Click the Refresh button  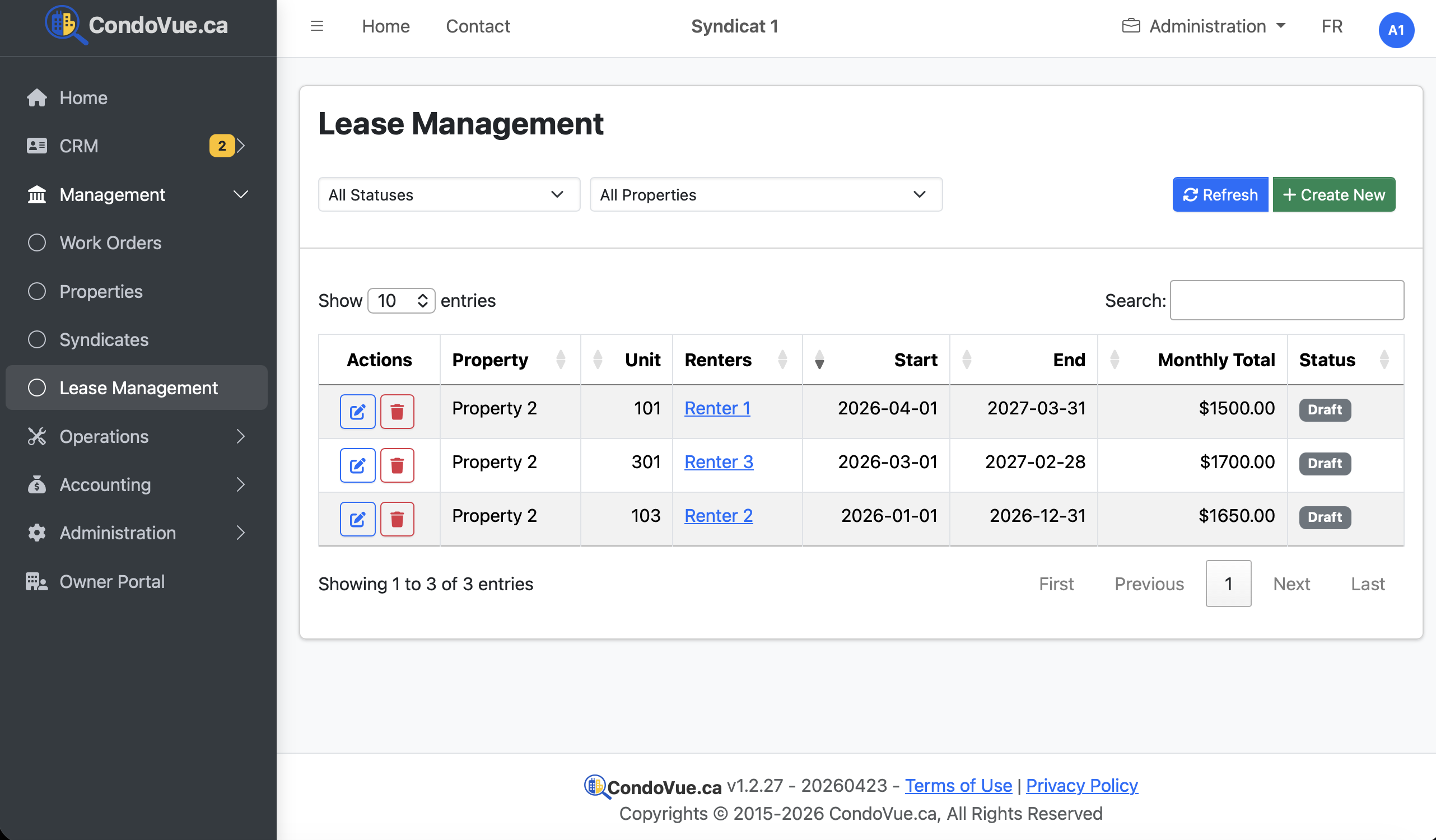click(x=1220, y=194)
